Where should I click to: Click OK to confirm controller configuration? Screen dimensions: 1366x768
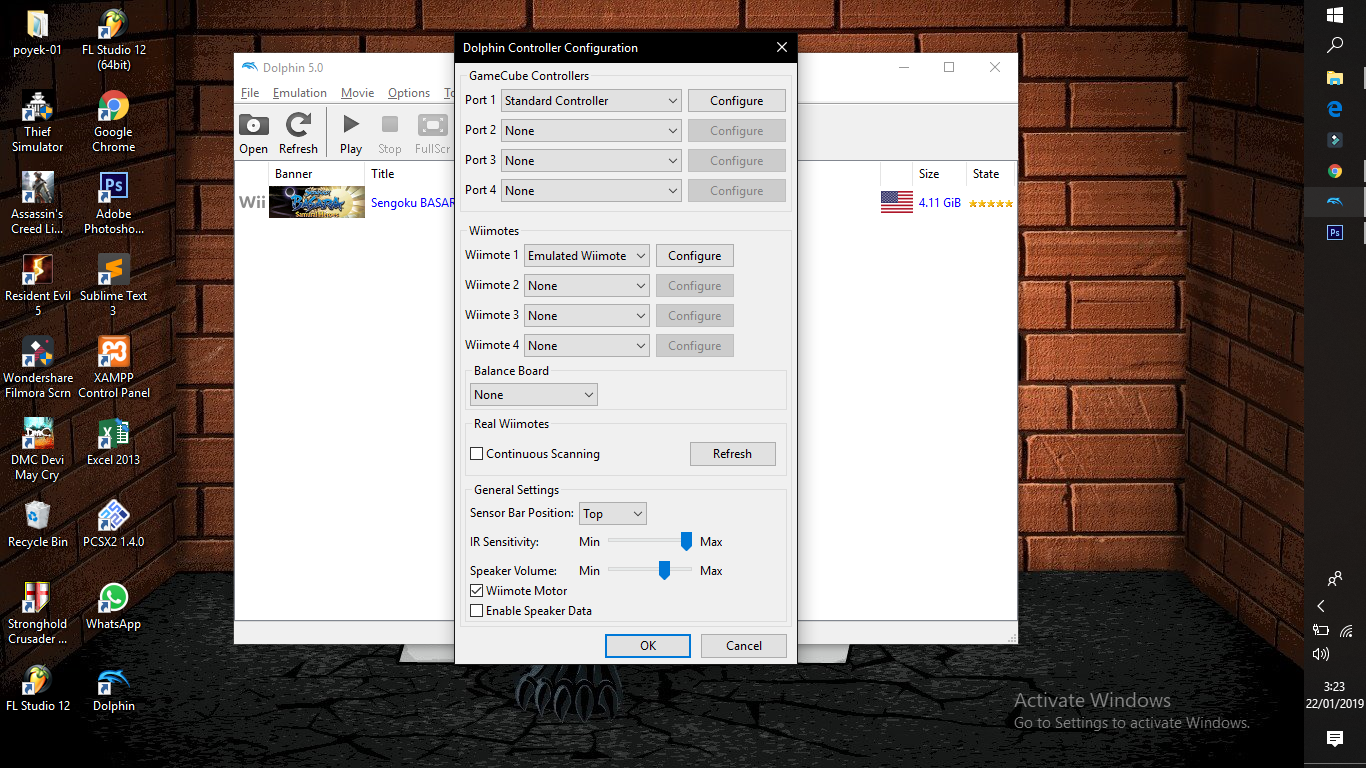tap(647, 646)
